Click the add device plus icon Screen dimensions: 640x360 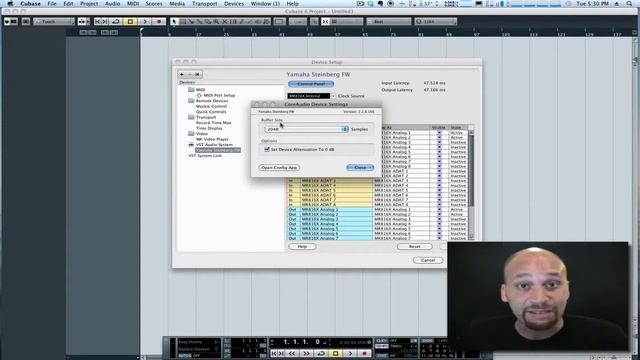tap(182, 74)
